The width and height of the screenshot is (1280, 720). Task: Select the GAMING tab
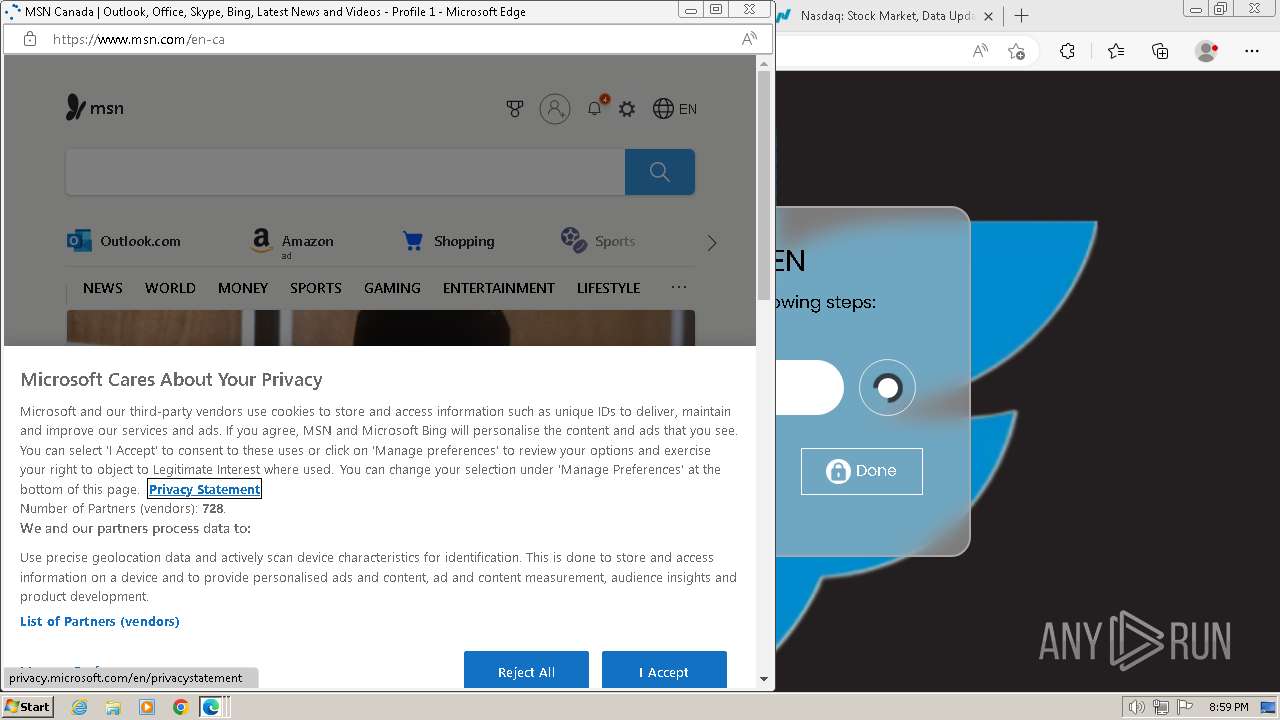click(392, 288)
